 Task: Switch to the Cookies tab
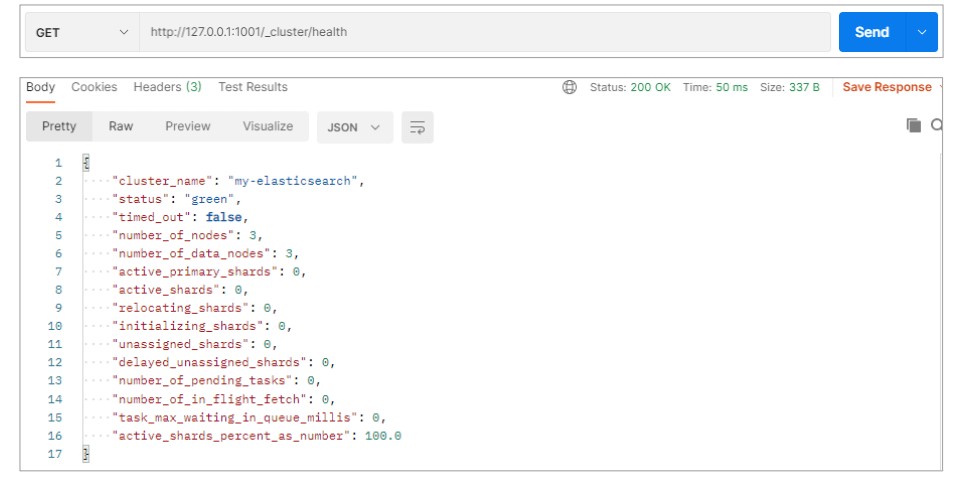(x=94, y=87)
